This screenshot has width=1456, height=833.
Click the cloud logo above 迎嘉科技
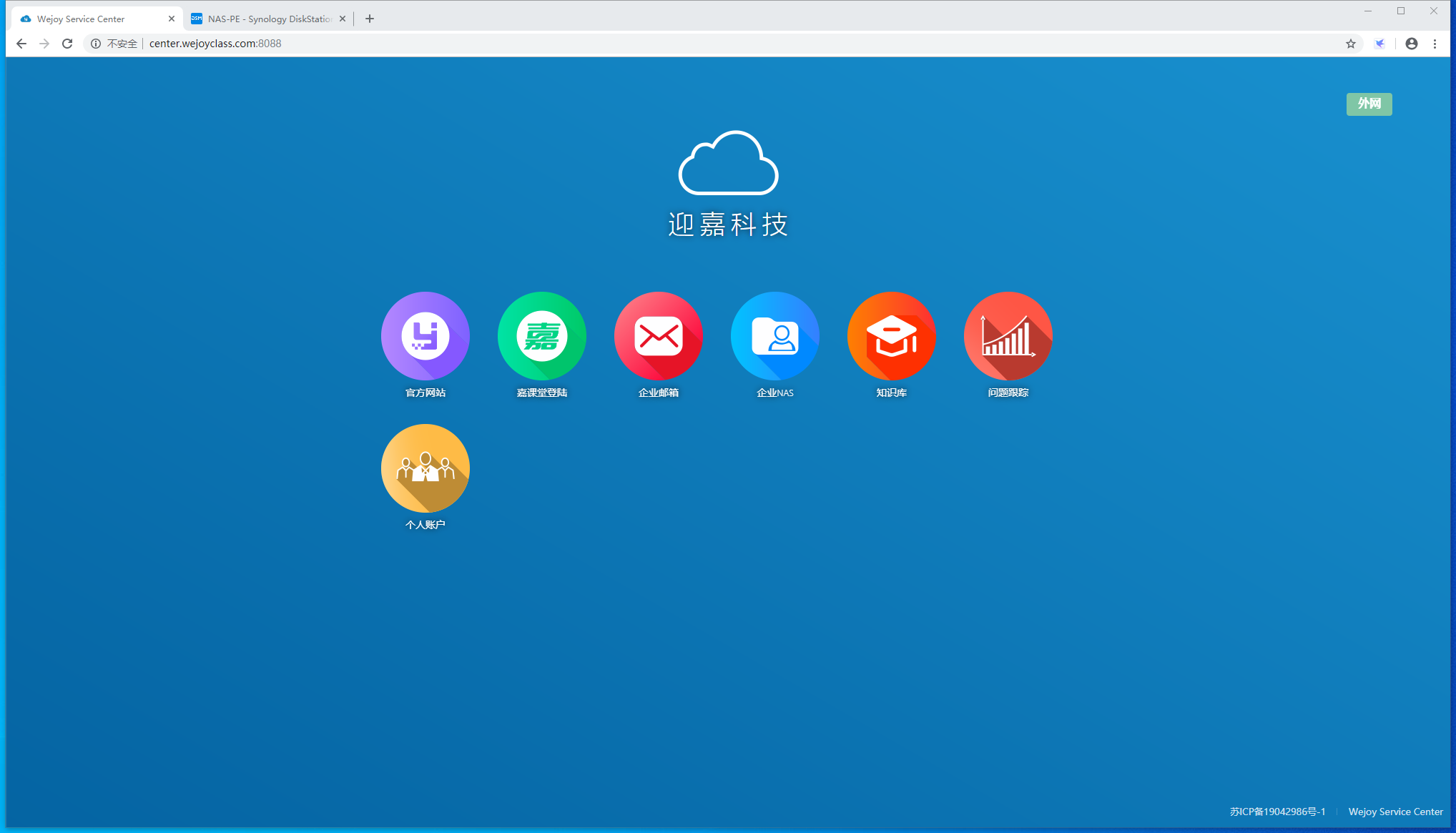pyautogui.click(x=728, y=163)
